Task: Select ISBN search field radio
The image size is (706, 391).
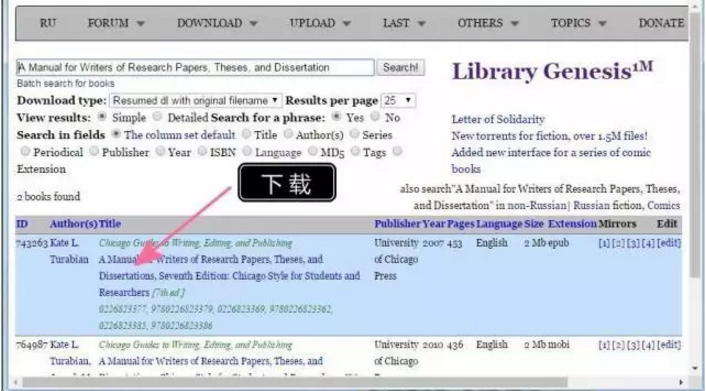Action: pyautogui.click(x=202, y=151)
